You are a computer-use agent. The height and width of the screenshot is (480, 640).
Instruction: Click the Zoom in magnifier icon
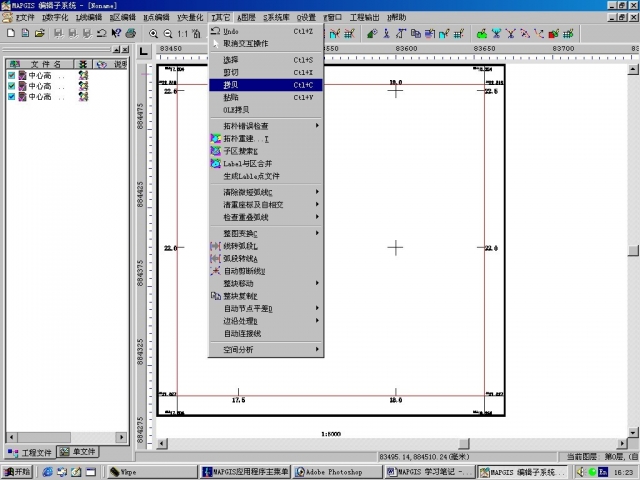pos(153,33)
